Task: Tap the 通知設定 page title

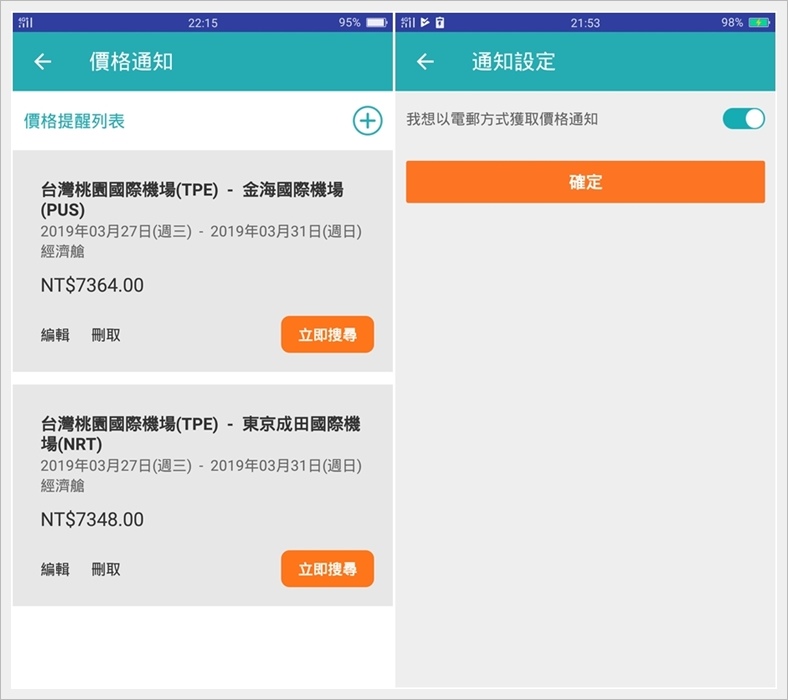Action: [514, 62]
